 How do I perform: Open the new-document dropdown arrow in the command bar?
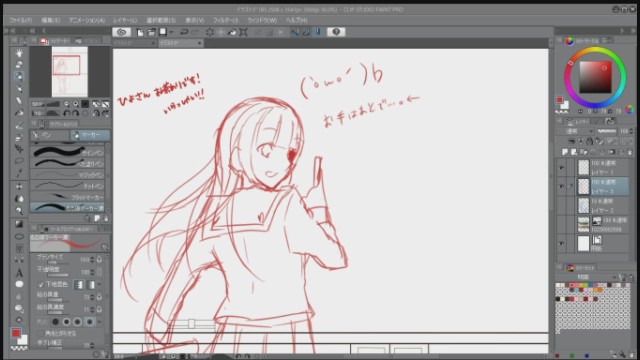(171, 32)
